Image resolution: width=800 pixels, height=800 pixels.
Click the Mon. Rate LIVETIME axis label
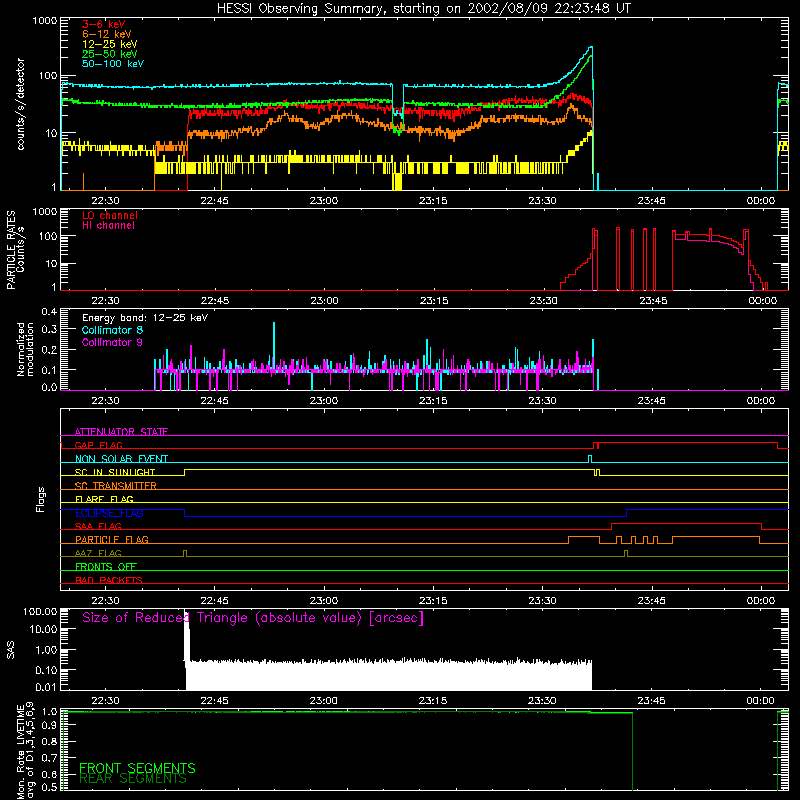tap(21, 751)
